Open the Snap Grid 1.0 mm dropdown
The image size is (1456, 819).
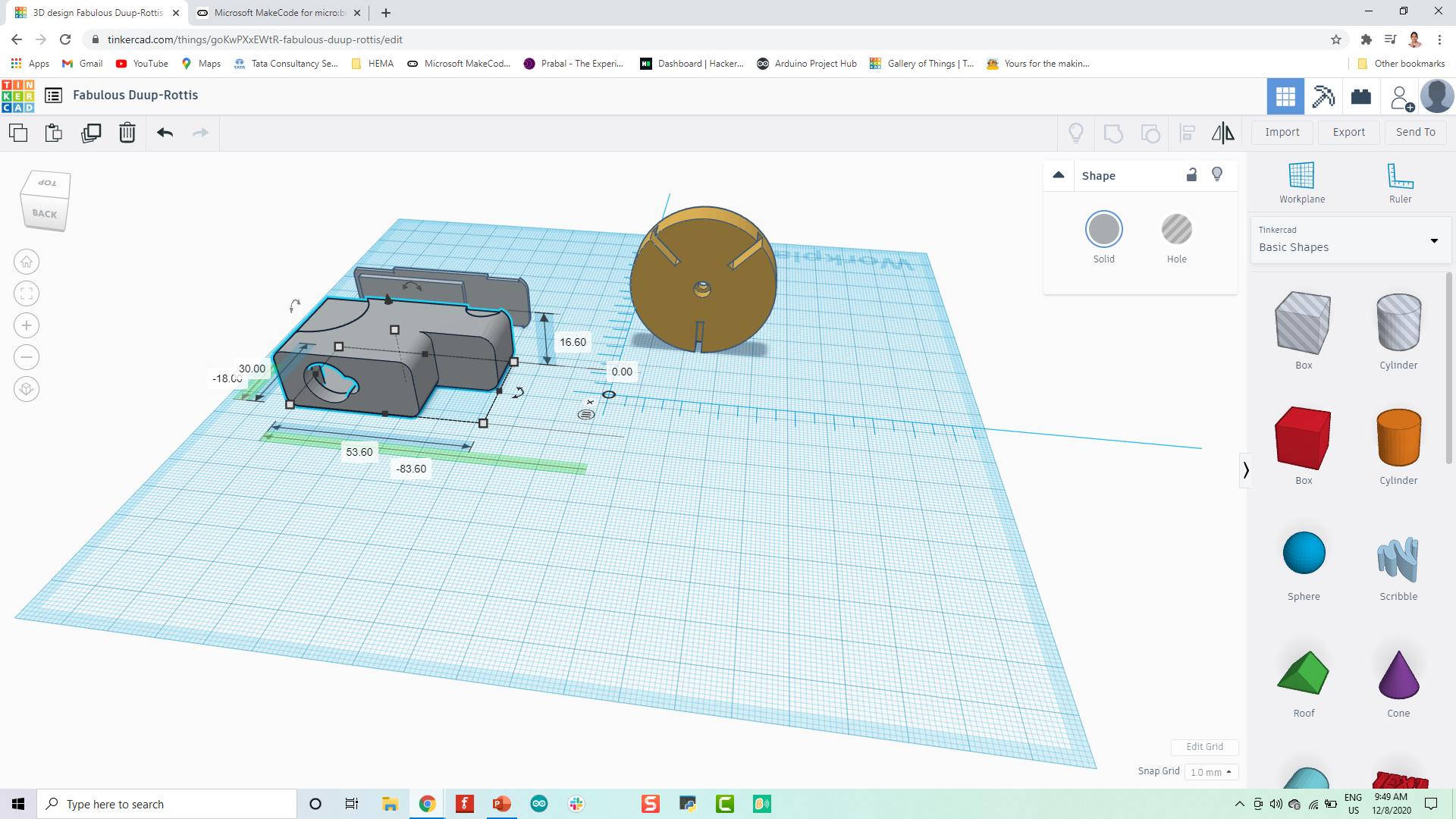click(1211, 772)
